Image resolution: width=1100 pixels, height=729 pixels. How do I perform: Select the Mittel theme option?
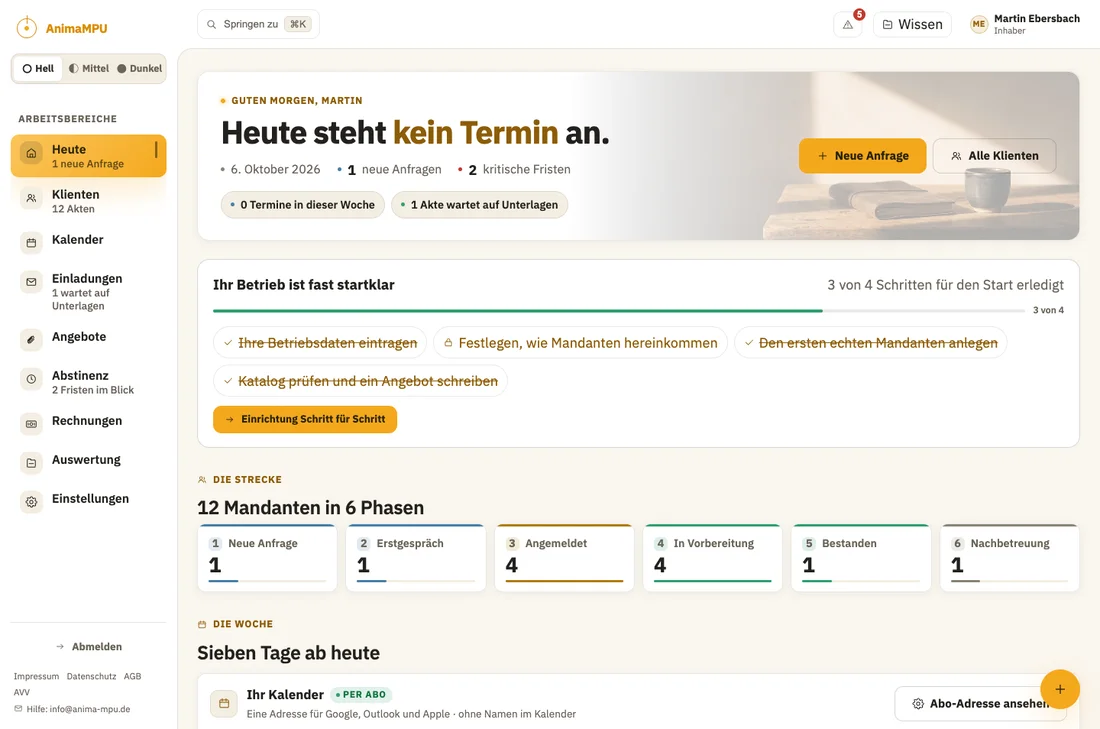[88, 69]
